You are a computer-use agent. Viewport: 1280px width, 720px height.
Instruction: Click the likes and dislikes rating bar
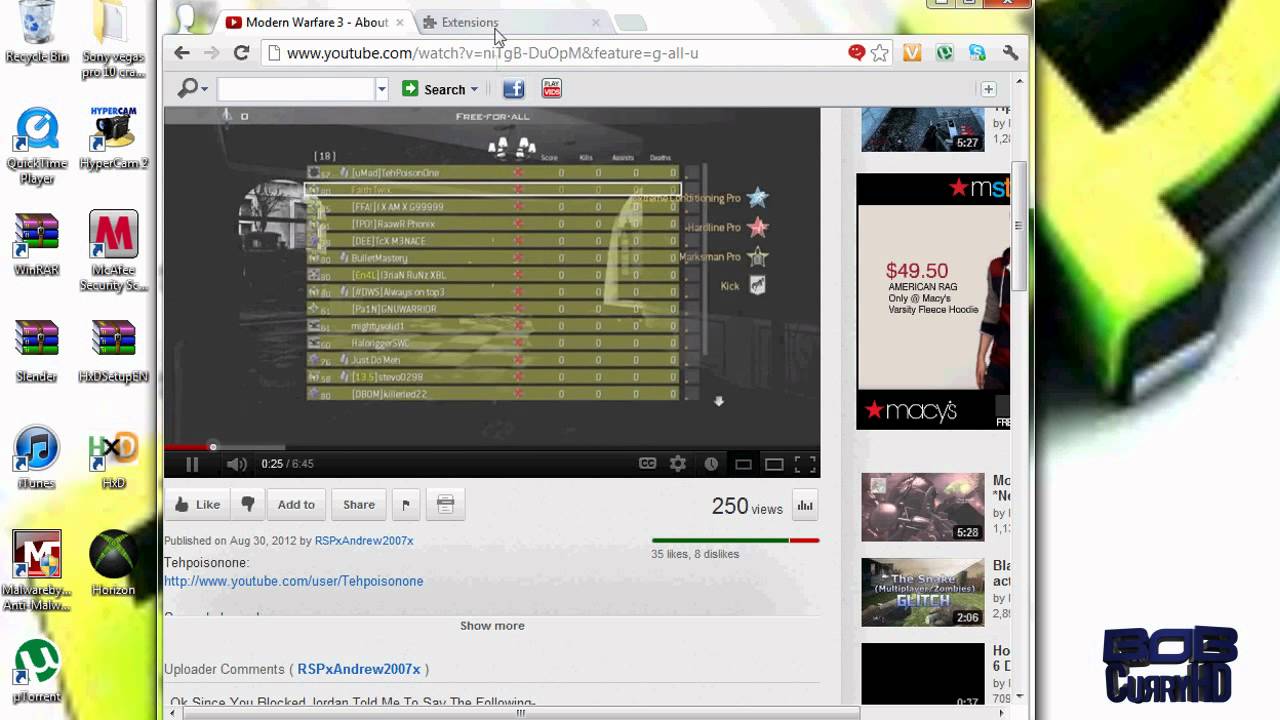735,541
